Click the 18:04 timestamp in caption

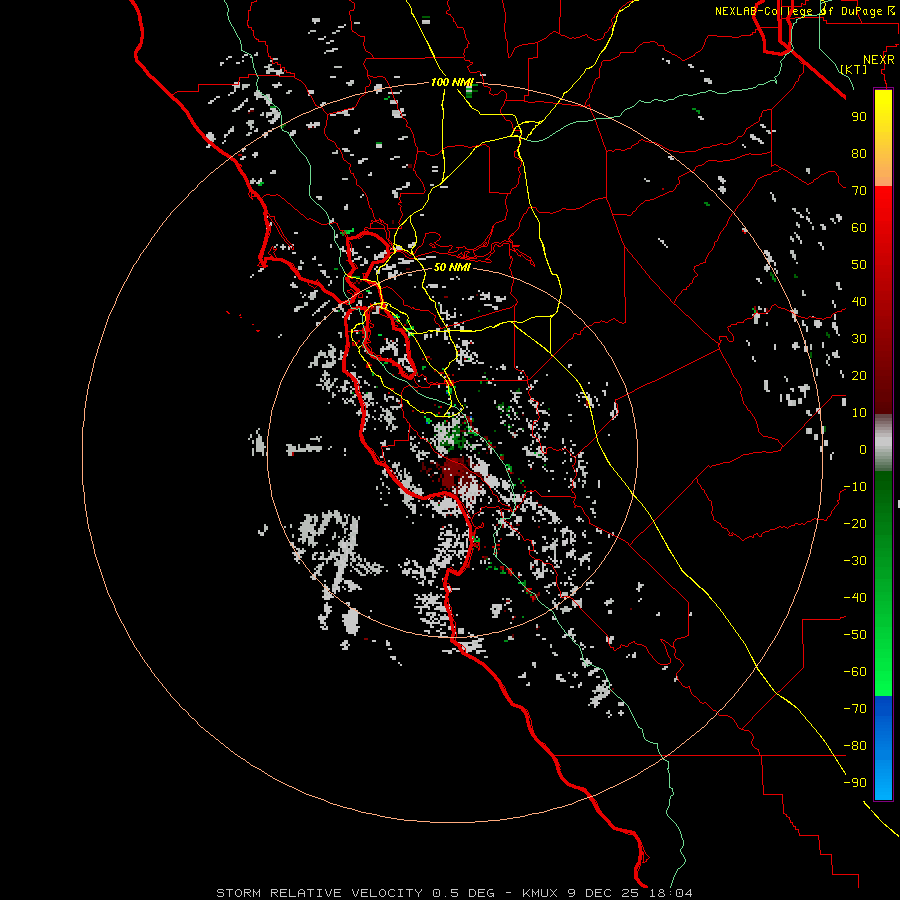pos(671,893)
